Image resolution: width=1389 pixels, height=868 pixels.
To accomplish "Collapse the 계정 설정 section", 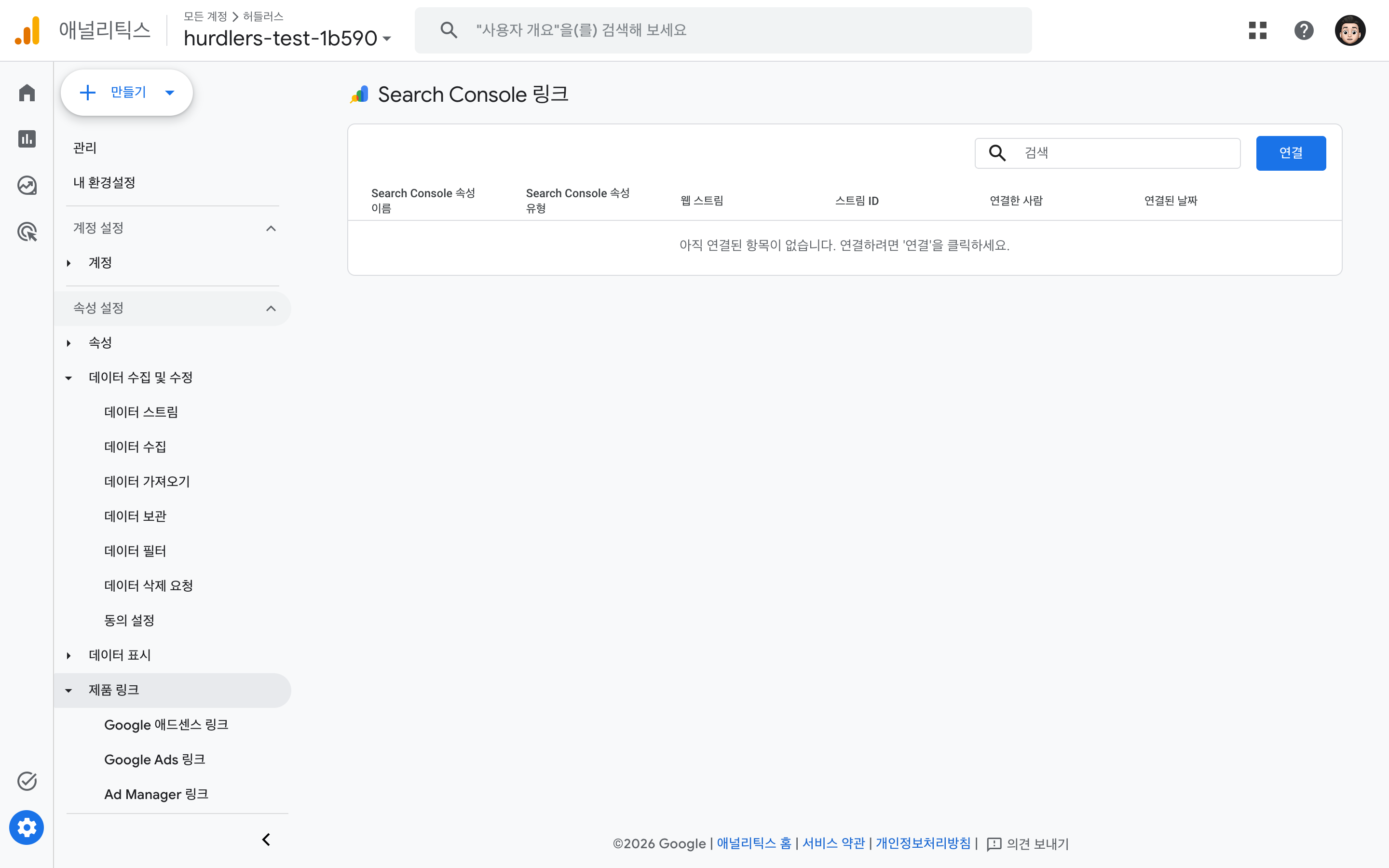I will coord(271,229).
